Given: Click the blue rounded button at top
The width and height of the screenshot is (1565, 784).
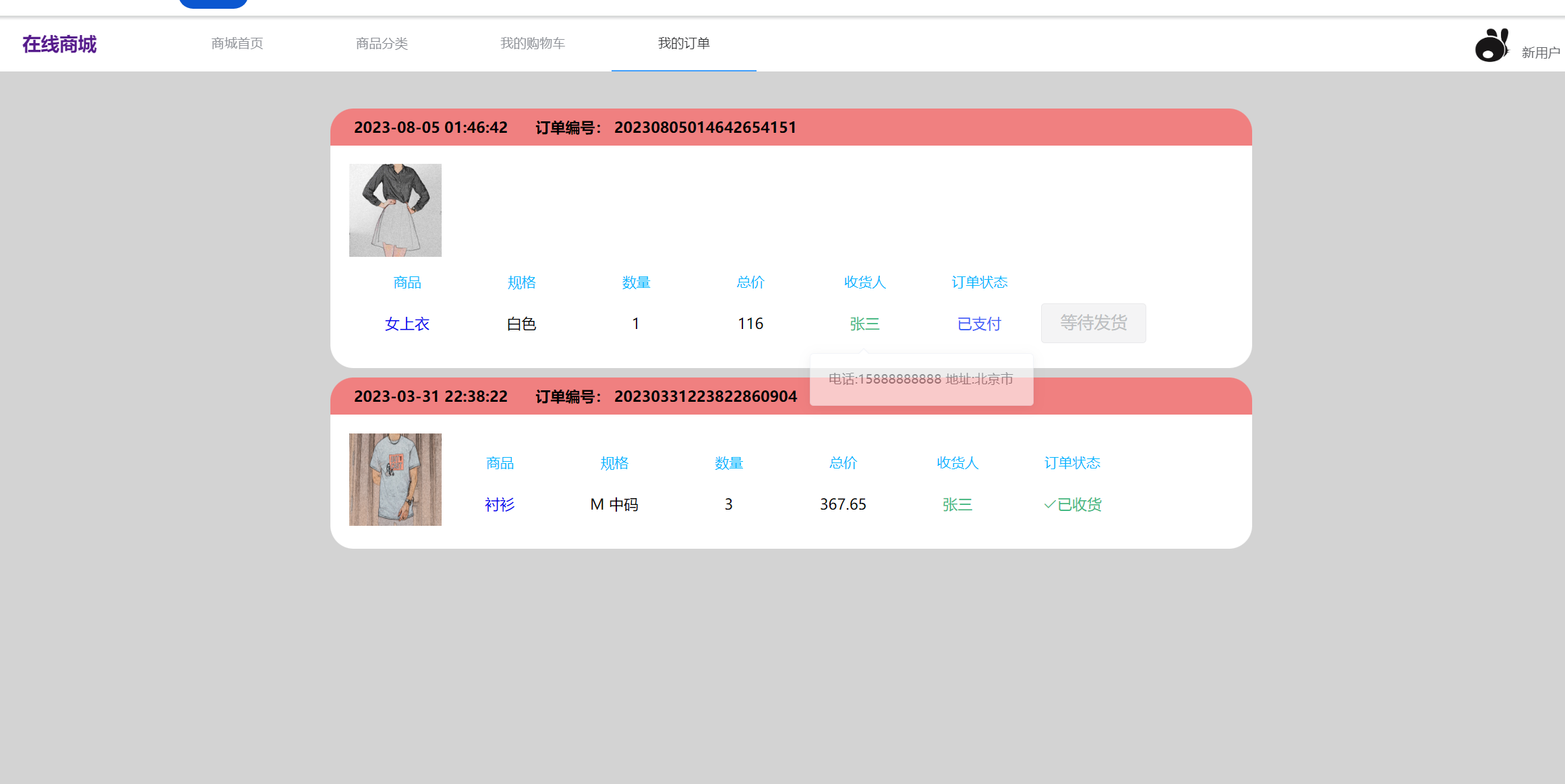Looking at the screenshot, I should [213, 3].
